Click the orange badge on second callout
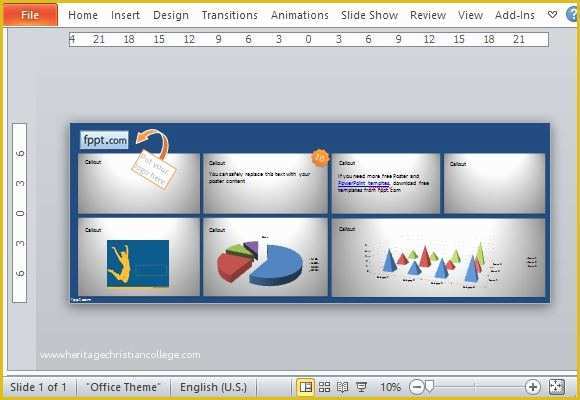This screenshot has width=580, height=400. point(320,158)
